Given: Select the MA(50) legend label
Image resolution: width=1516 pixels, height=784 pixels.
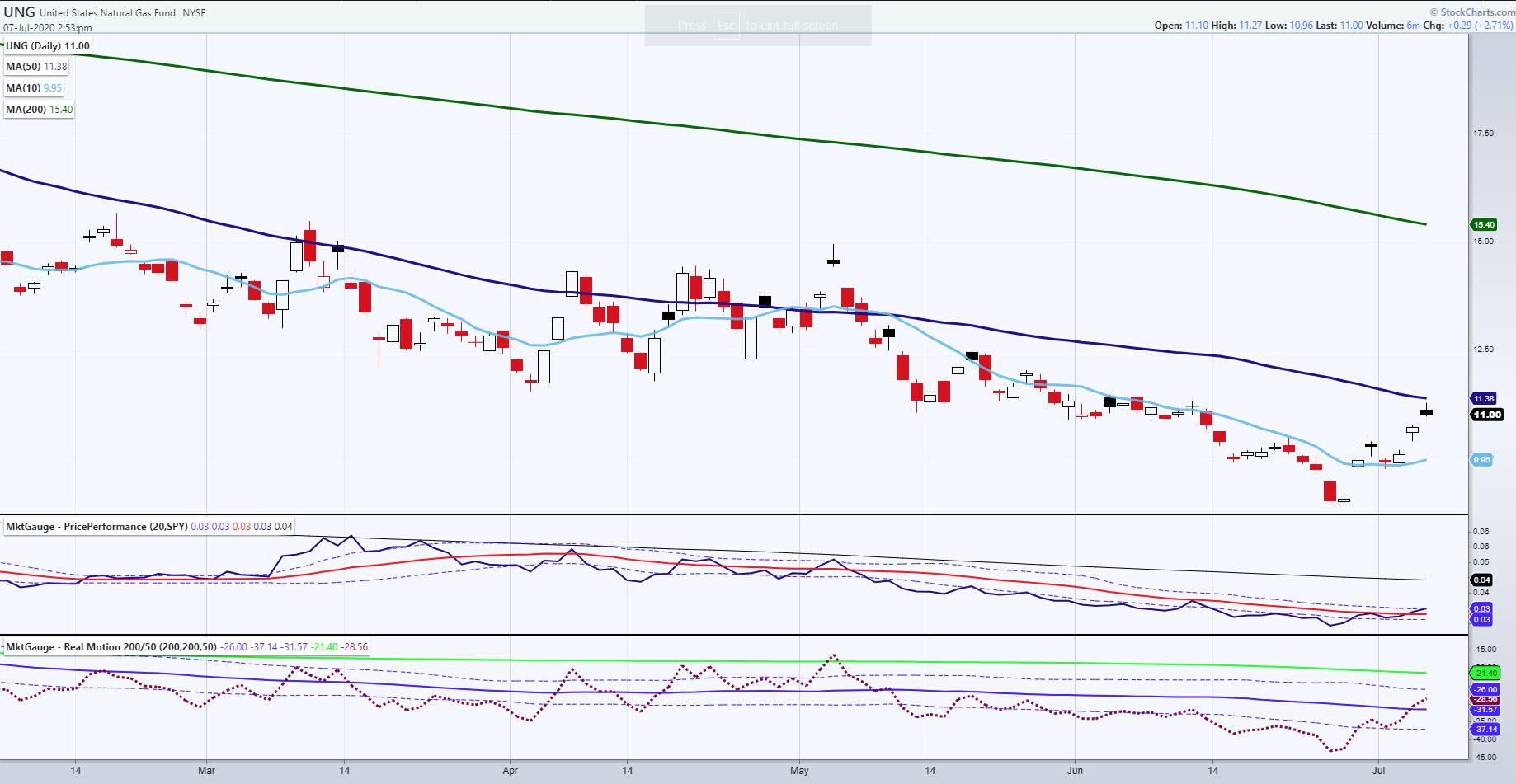Looking at the screenshot, I should pos(36,67).
